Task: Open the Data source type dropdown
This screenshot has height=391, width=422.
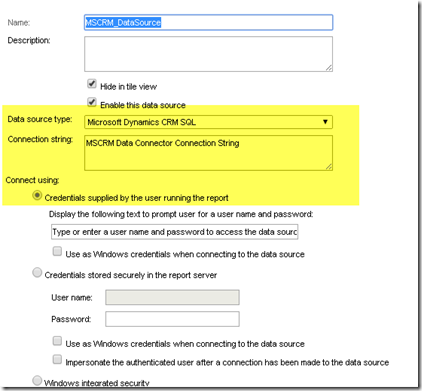Action: click(x=208, y=122)
